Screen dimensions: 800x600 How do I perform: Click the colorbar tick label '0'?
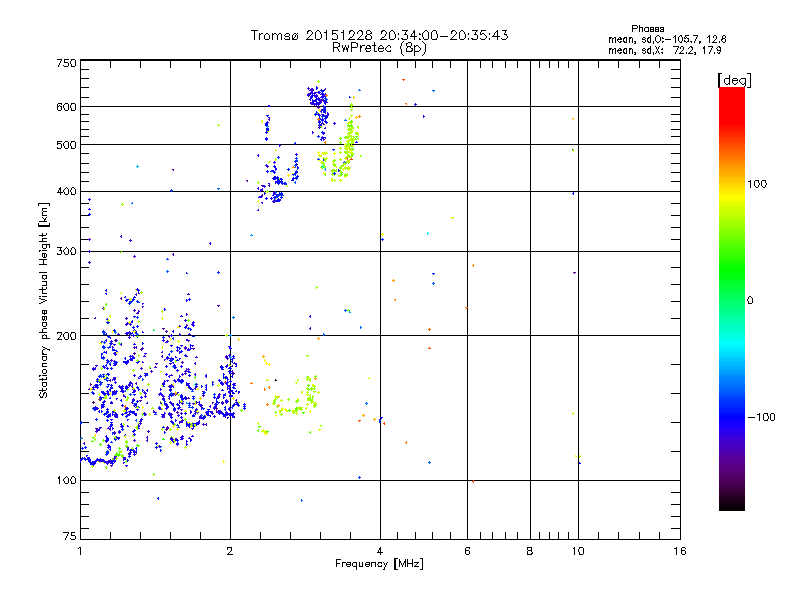point(750,301)
